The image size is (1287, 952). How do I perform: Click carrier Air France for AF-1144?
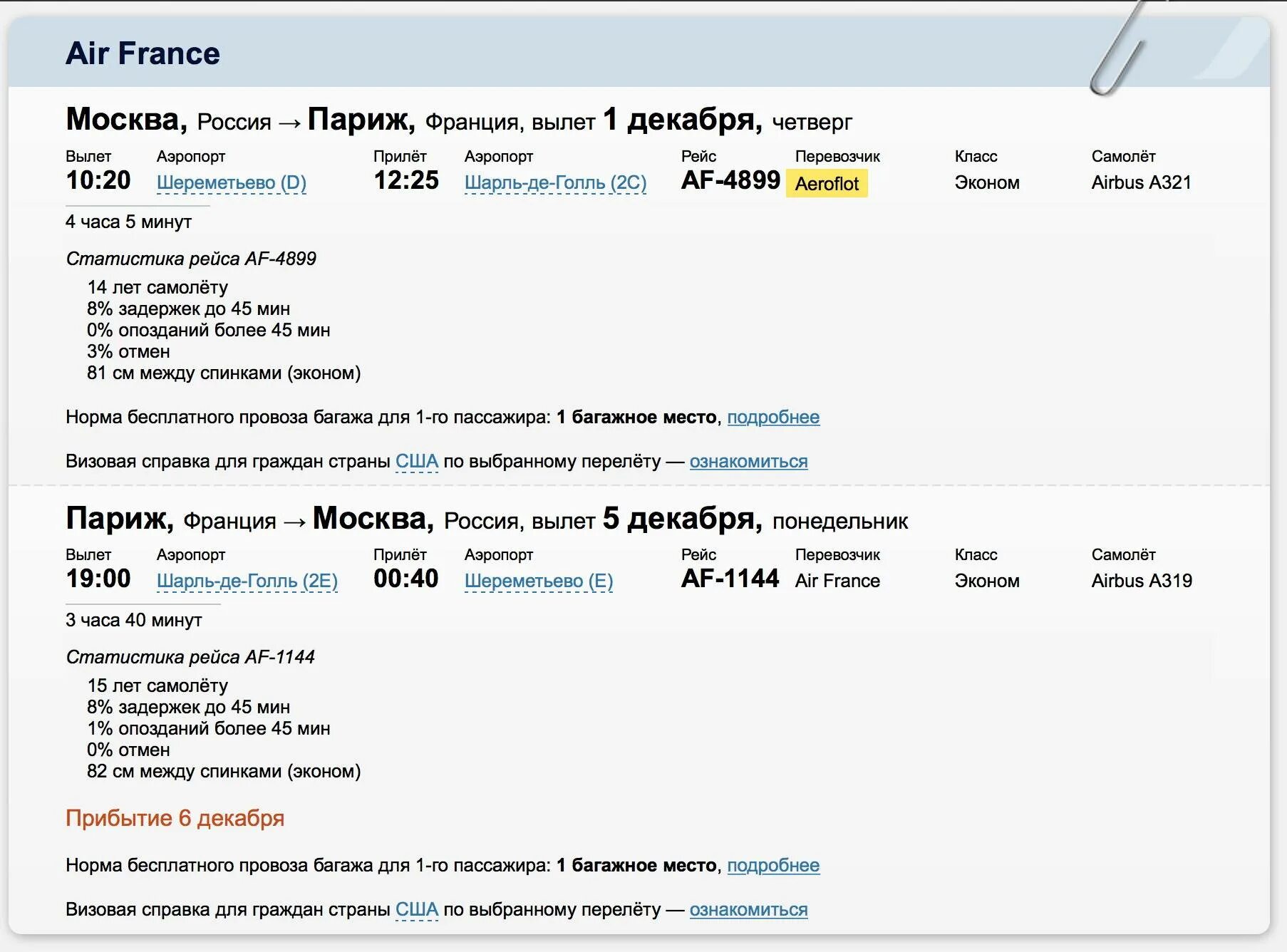(x=837, y=581)
